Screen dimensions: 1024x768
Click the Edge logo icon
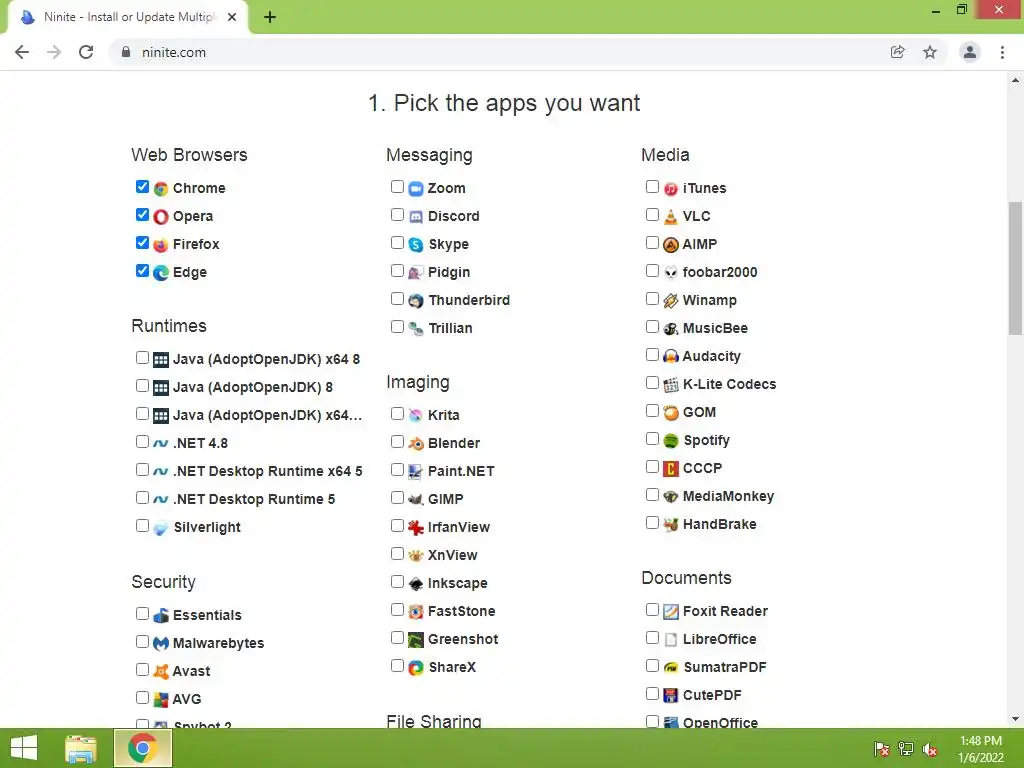click(161, 273)
